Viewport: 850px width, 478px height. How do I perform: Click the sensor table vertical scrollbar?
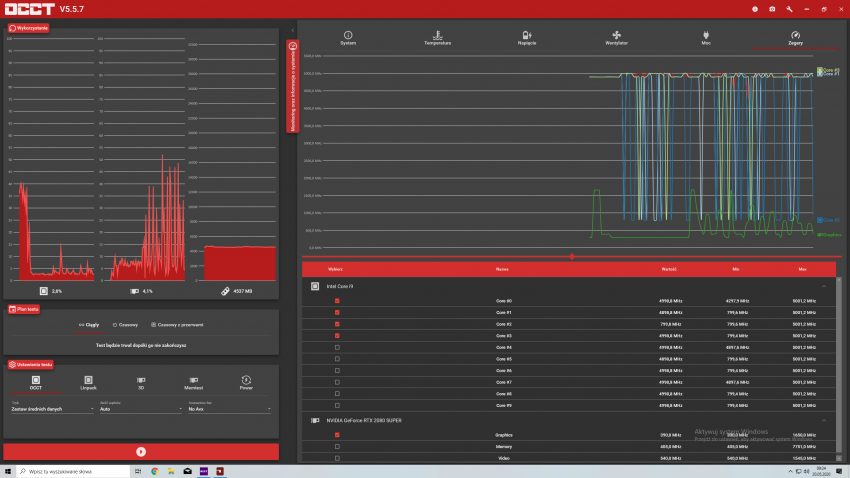pos(839,369)
